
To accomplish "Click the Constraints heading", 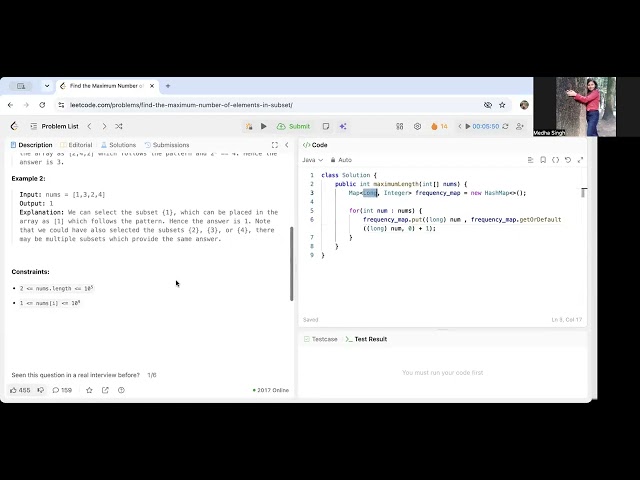I will tap(31, 272).
